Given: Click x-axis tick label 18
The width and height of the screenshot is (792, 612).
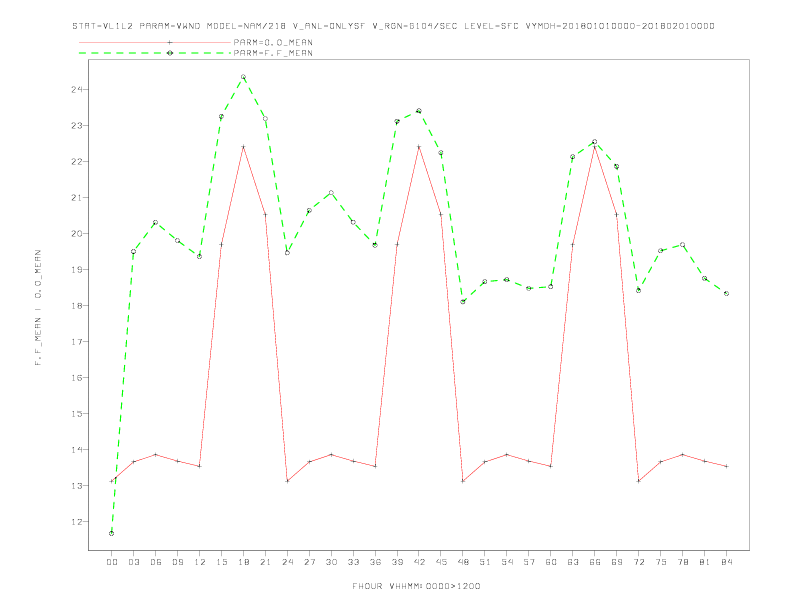Looking at the screenshot, I should coord(243,562).
